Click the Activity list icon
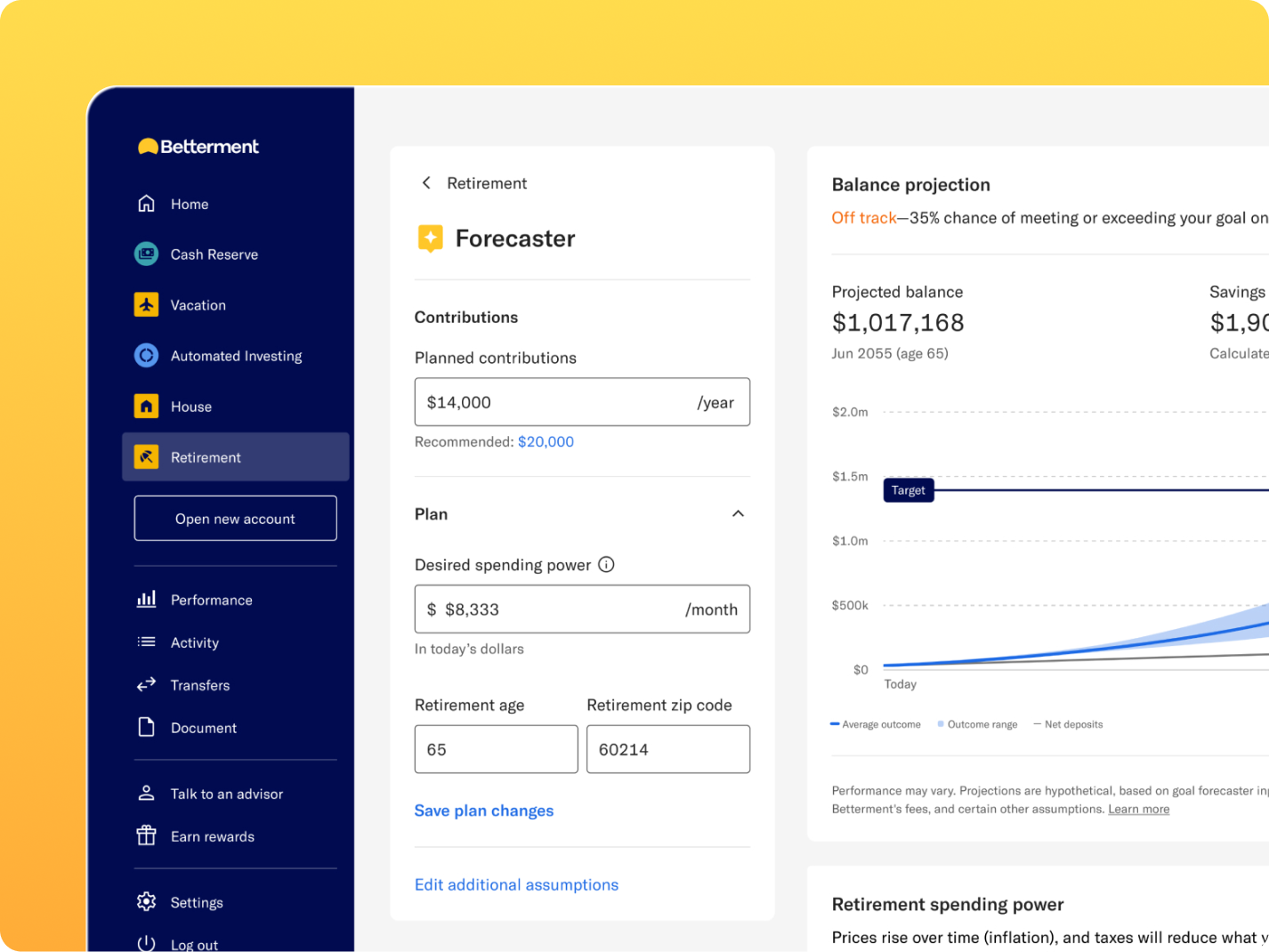The image size is (1269, 952). point(146,642)
